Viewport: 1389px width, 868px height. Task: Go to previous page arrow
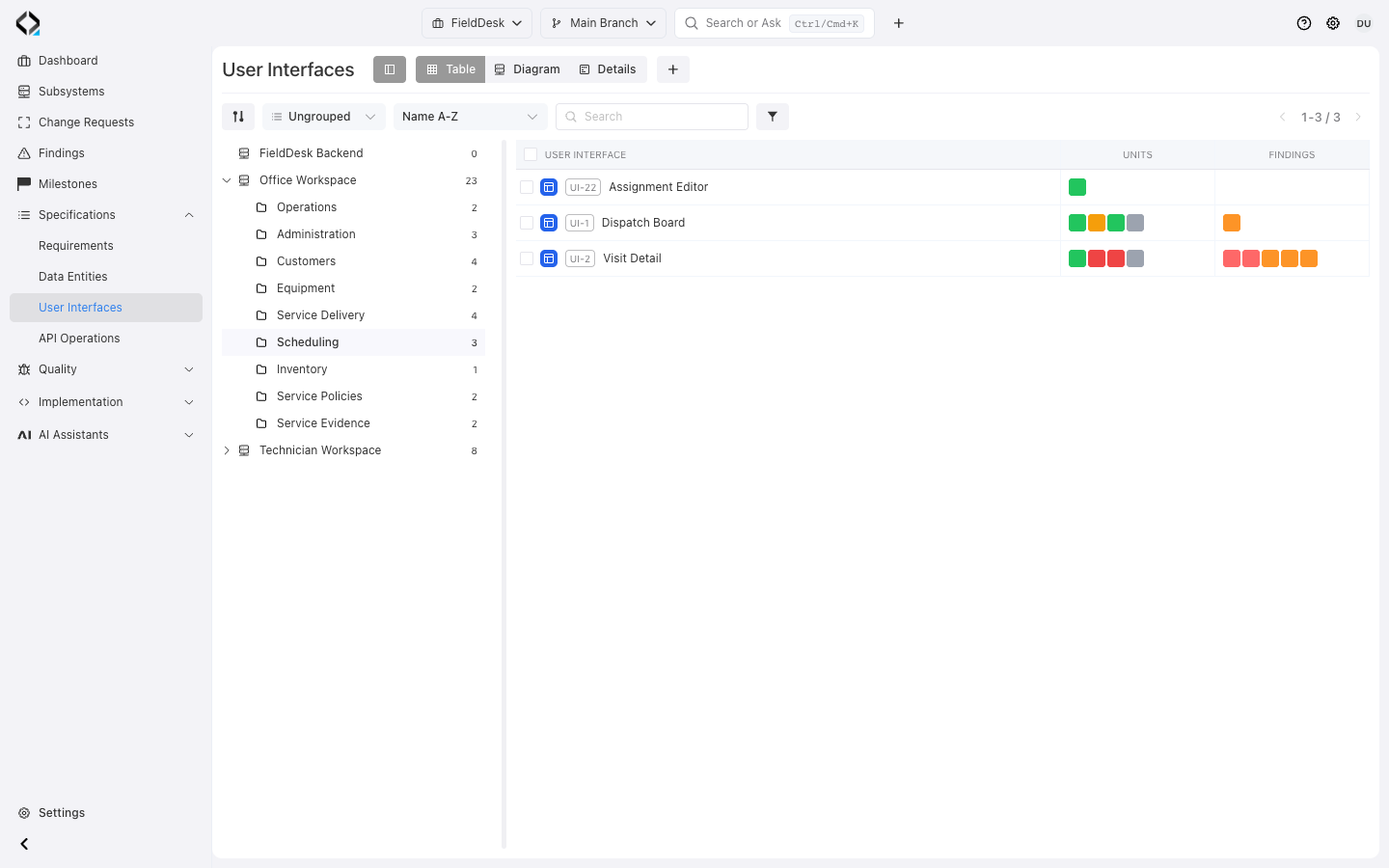pyautogui.click(x=1283, y=117)
